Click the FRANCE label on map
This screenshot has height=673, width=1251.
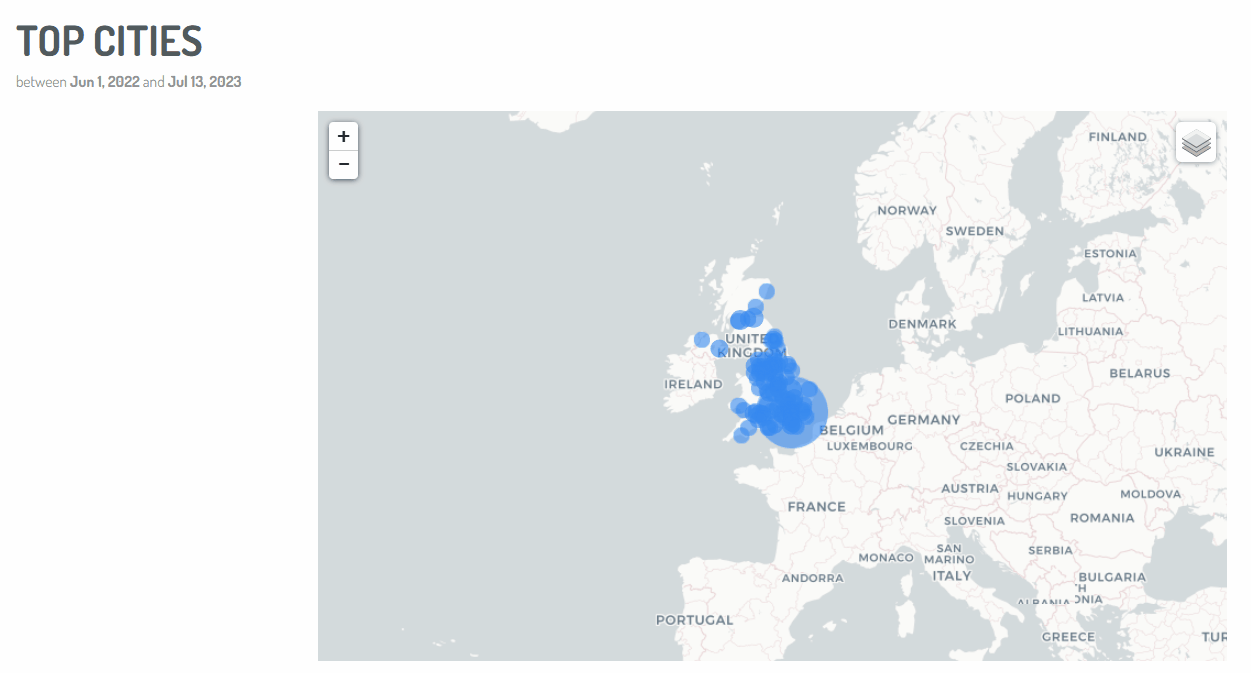[816, 507]
